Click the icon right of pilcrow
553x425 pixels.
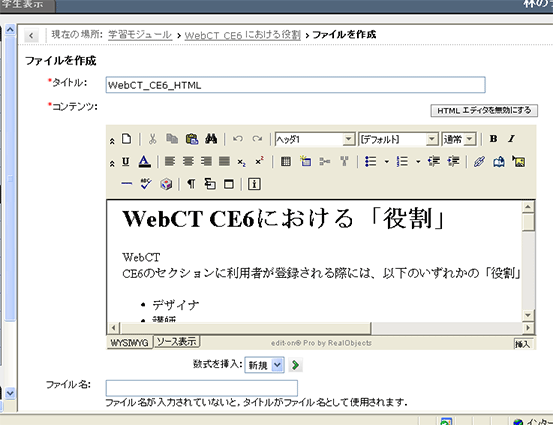tap(210, 184)
